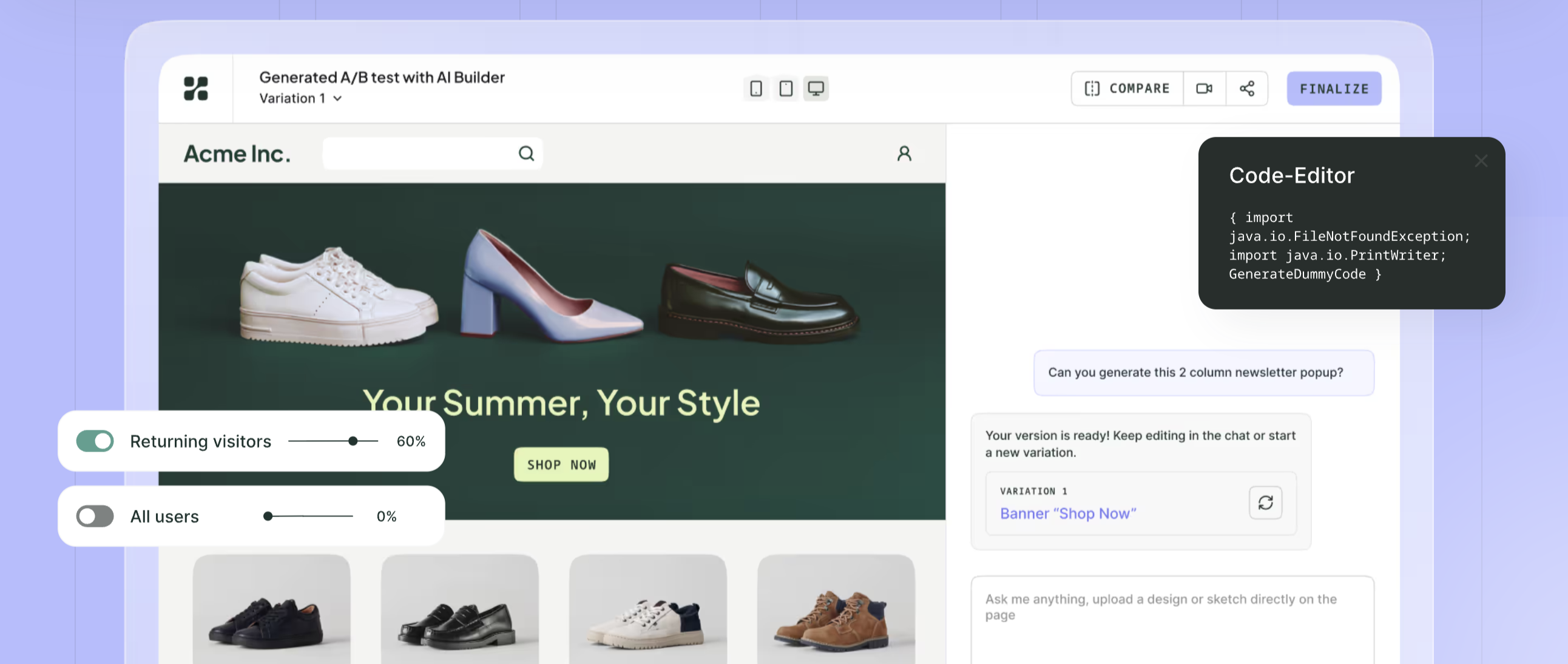Image resolution: width=1568 pixels, height=664 pixels.
Task: Open the Banner "Shop Now" variation link
Action: click(1068, 513)
